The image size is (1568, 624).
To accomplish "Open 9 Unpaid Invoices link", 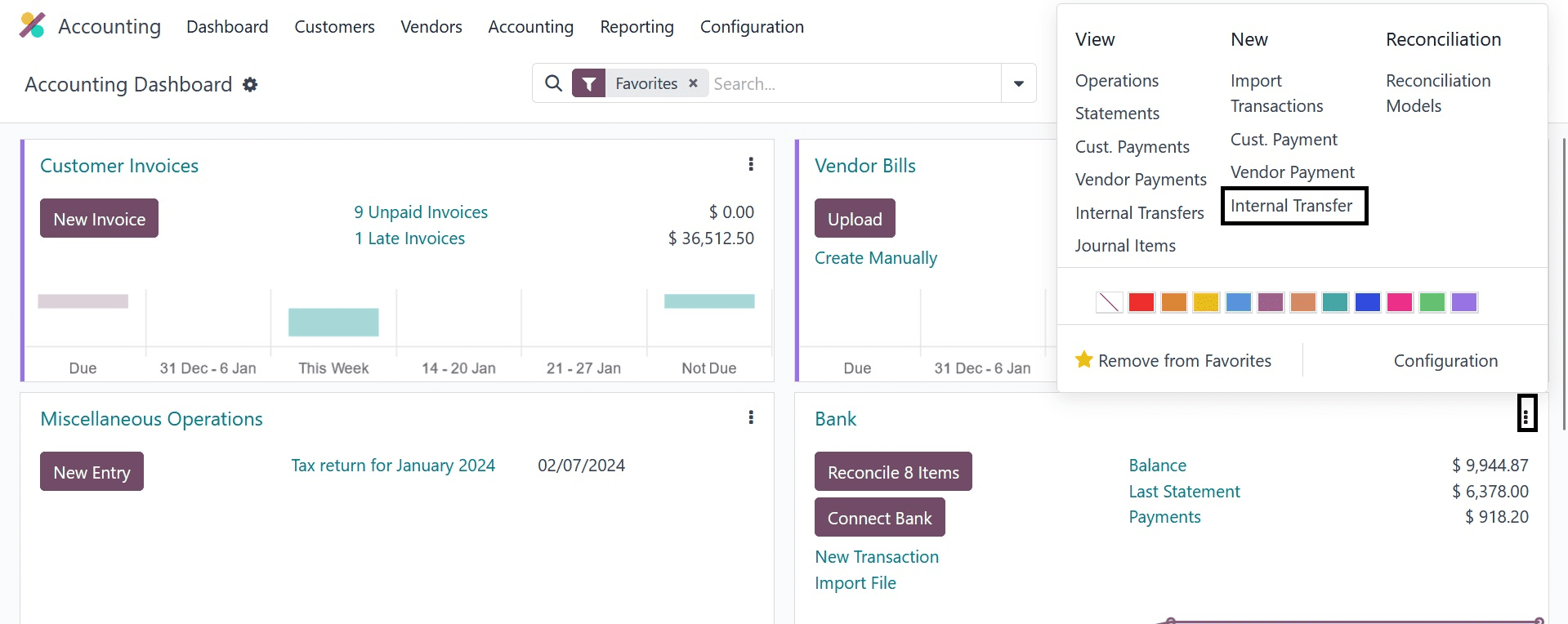I will [421, 212].
